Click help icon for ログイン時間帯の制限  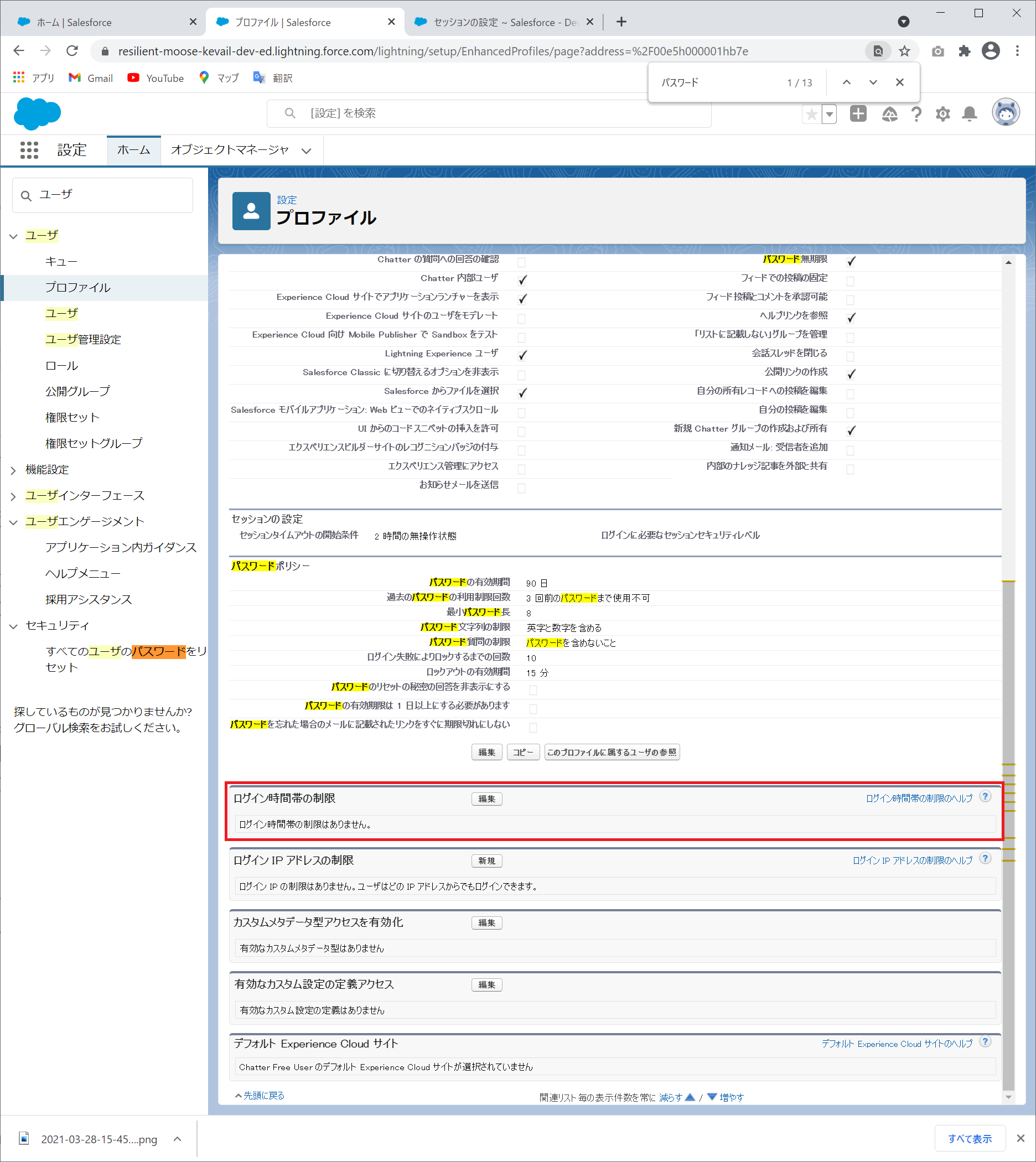click(x=985, y=796)
